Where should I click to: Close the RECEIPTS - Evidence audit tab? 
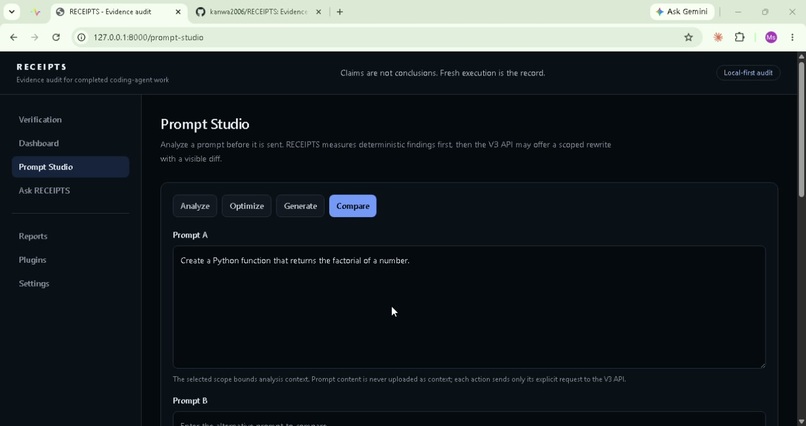pos(178,12)
